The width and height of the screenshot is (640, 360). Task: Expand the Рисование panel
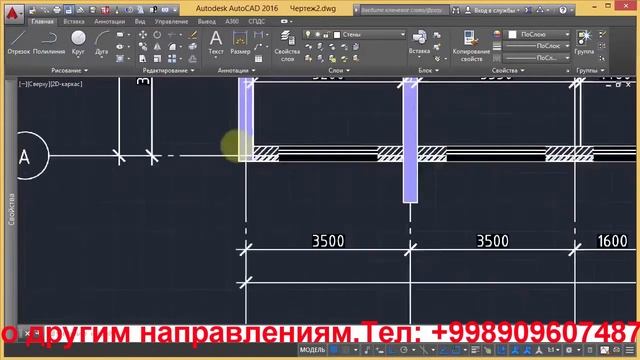[x=69, y=71]
